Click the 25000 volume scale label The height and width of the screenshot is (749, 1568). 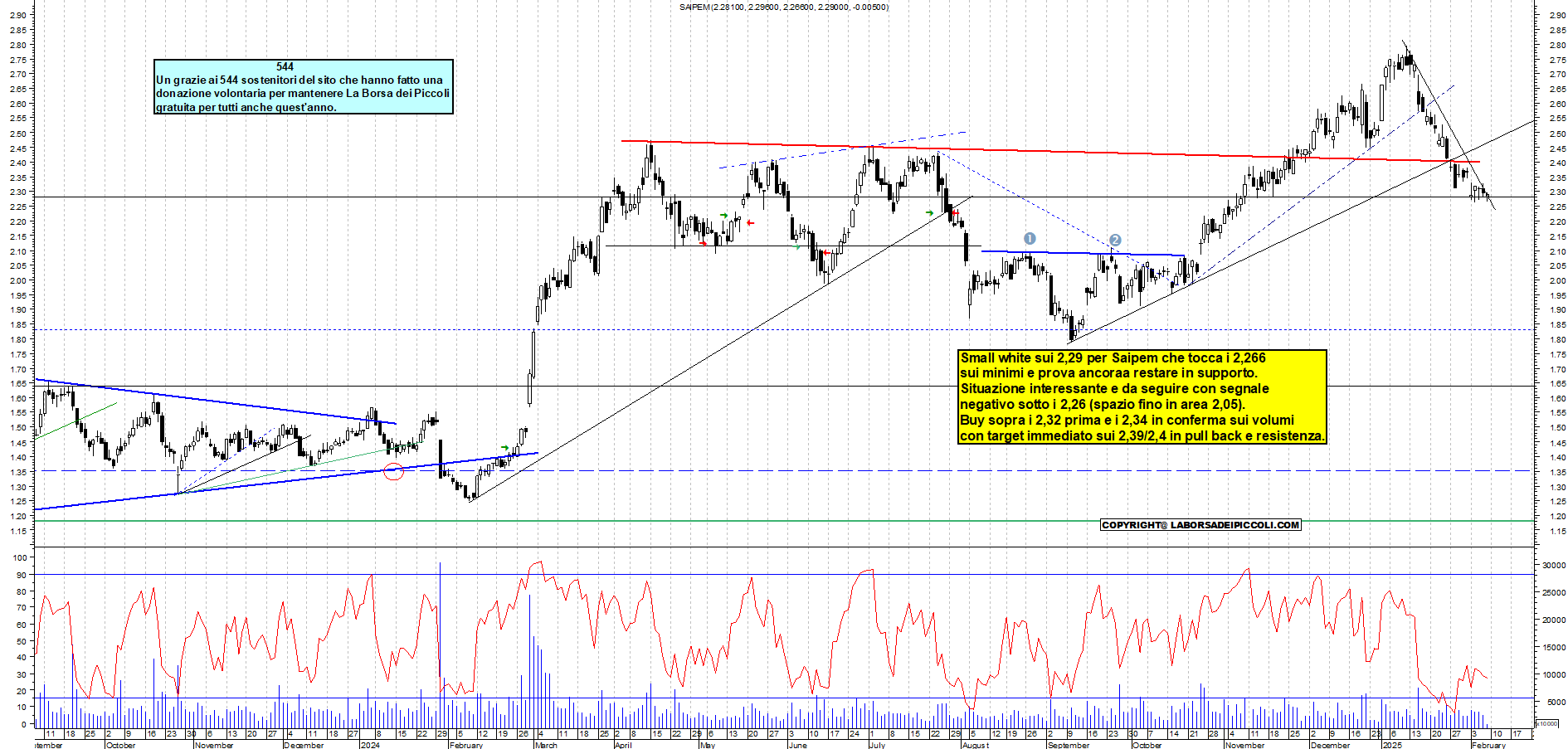coord(1553,592)
